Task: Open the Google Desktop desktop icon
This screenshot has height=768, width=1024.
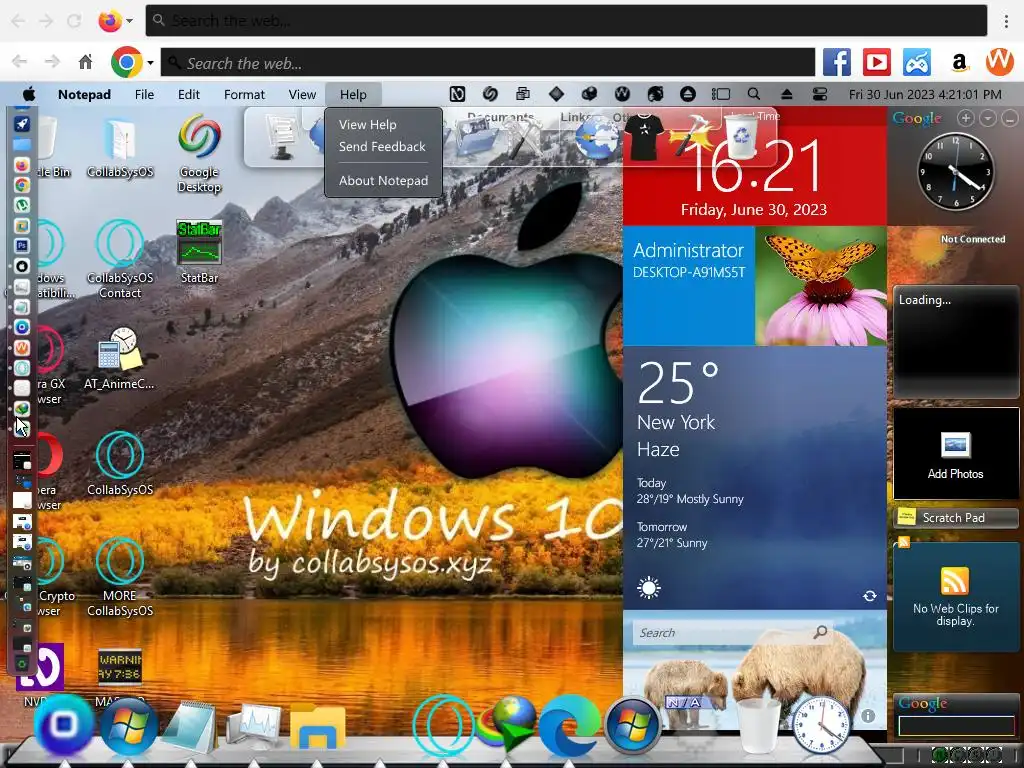Action: click(199, 154)
